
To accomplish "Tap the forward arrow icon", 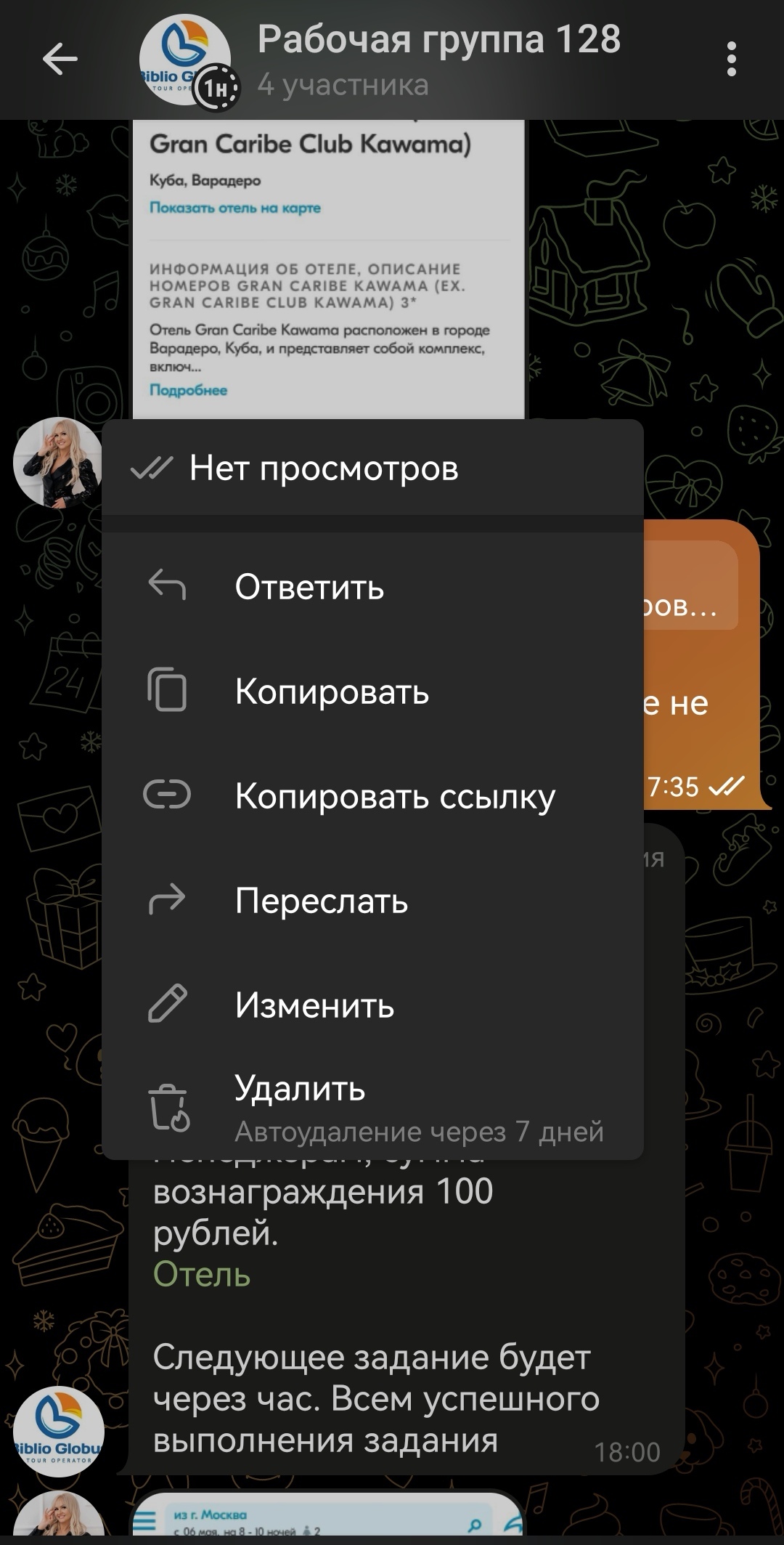I will [x=167, y=899].
